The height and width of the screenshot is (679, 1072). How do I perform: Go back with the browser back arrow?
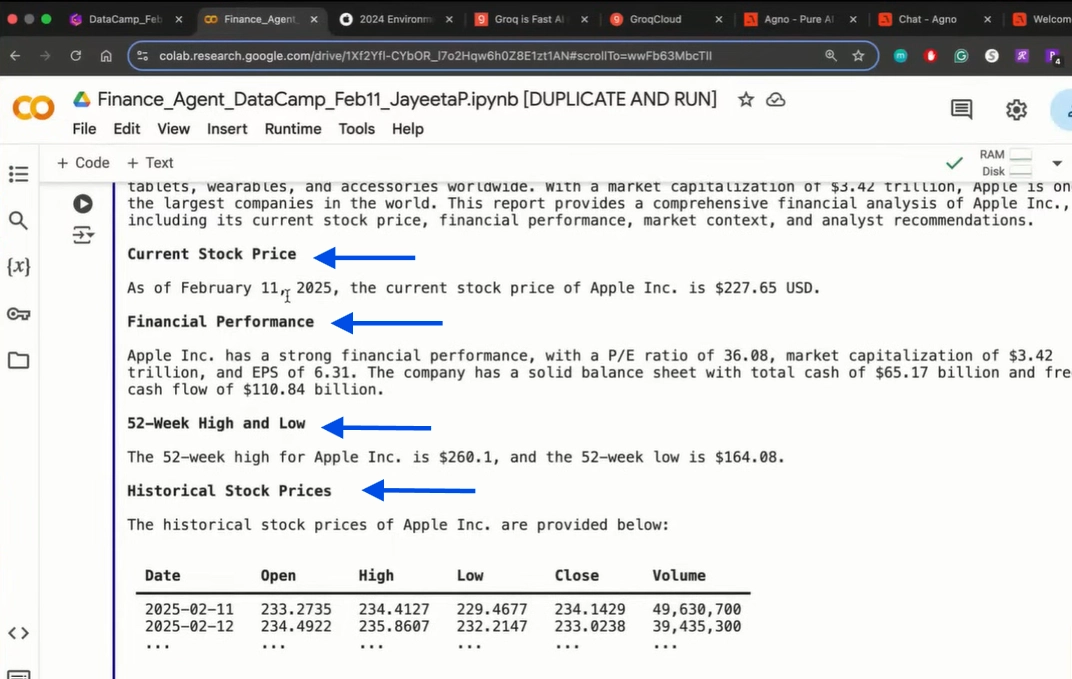tap(15, 56)
